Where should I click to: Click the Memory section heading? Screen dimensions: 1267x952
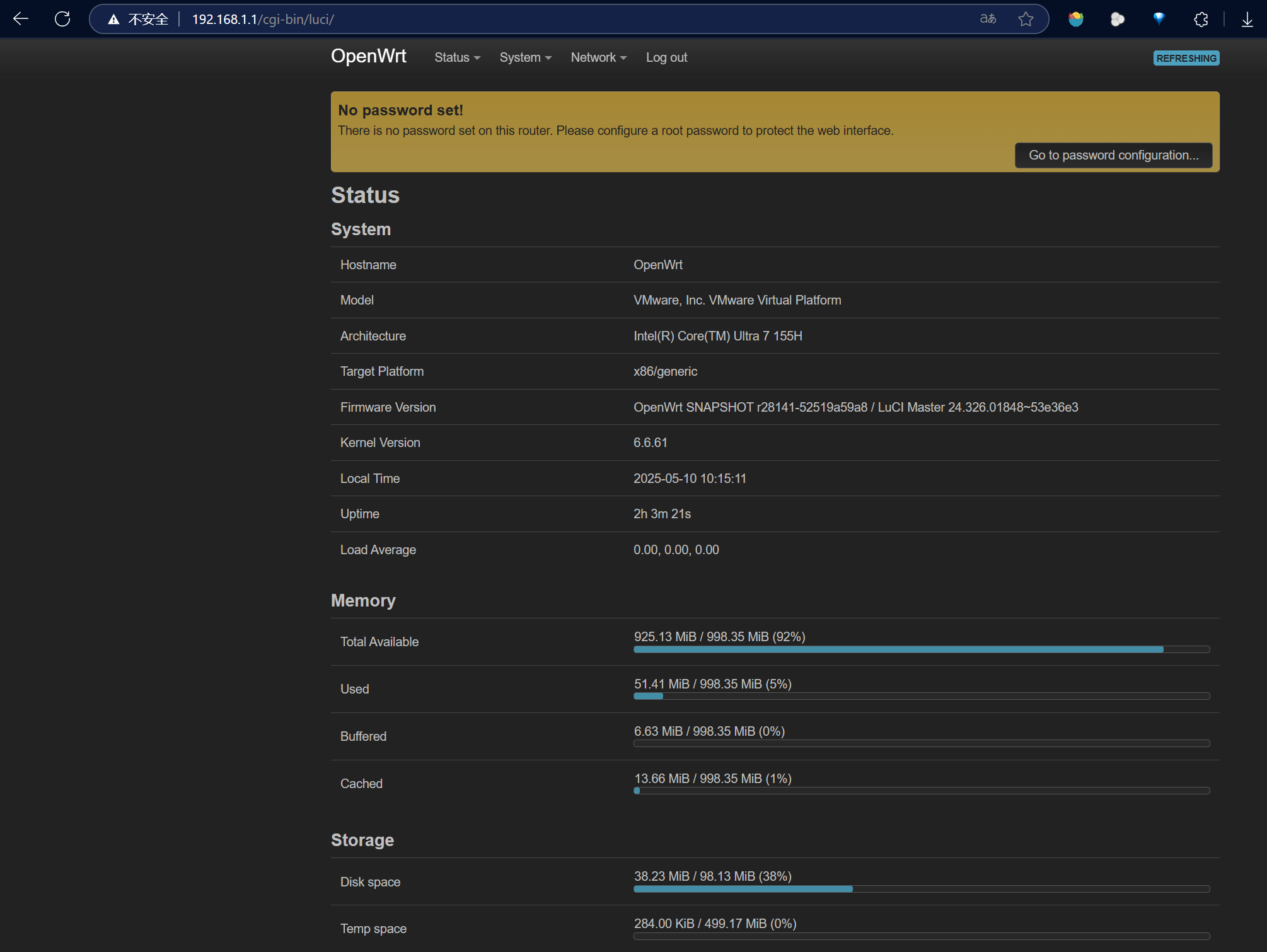(x=364, y=601)
